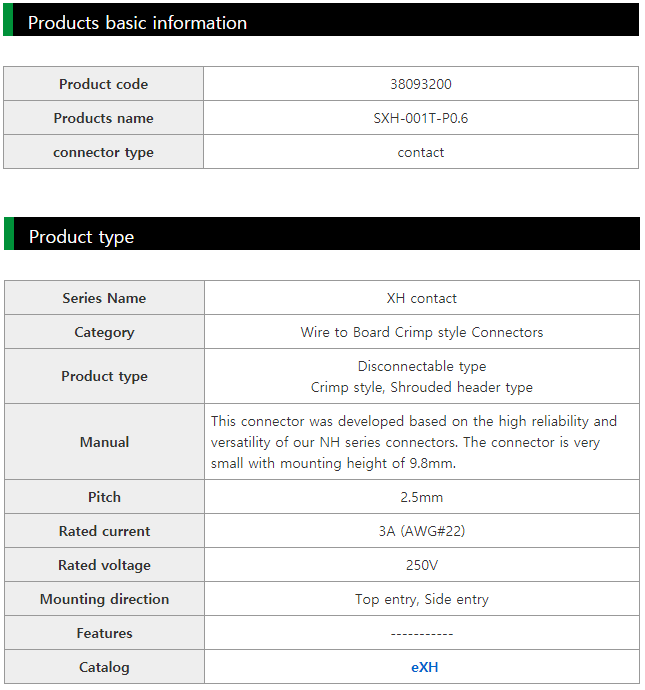Image resolution: width=645 pixels, height=690 pixels.
Task: Click the "connector type" row label
Action: coord(103,152)
